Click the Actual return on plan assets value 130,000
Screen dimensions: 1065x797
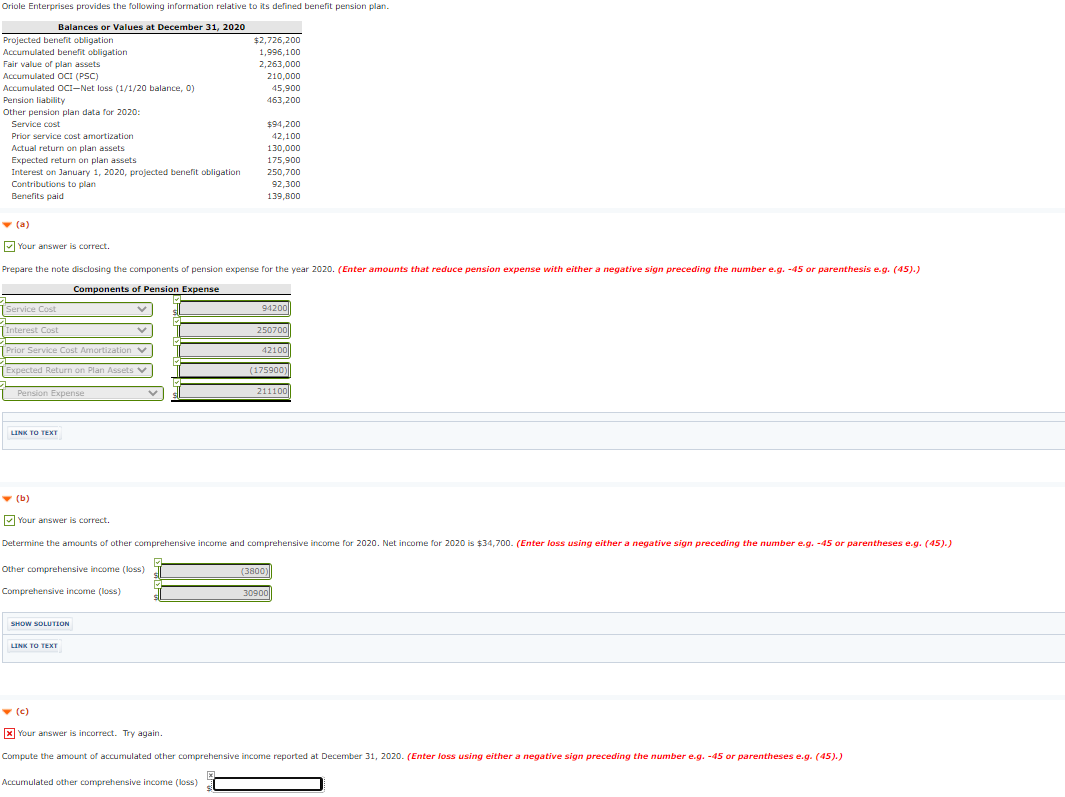283,149
